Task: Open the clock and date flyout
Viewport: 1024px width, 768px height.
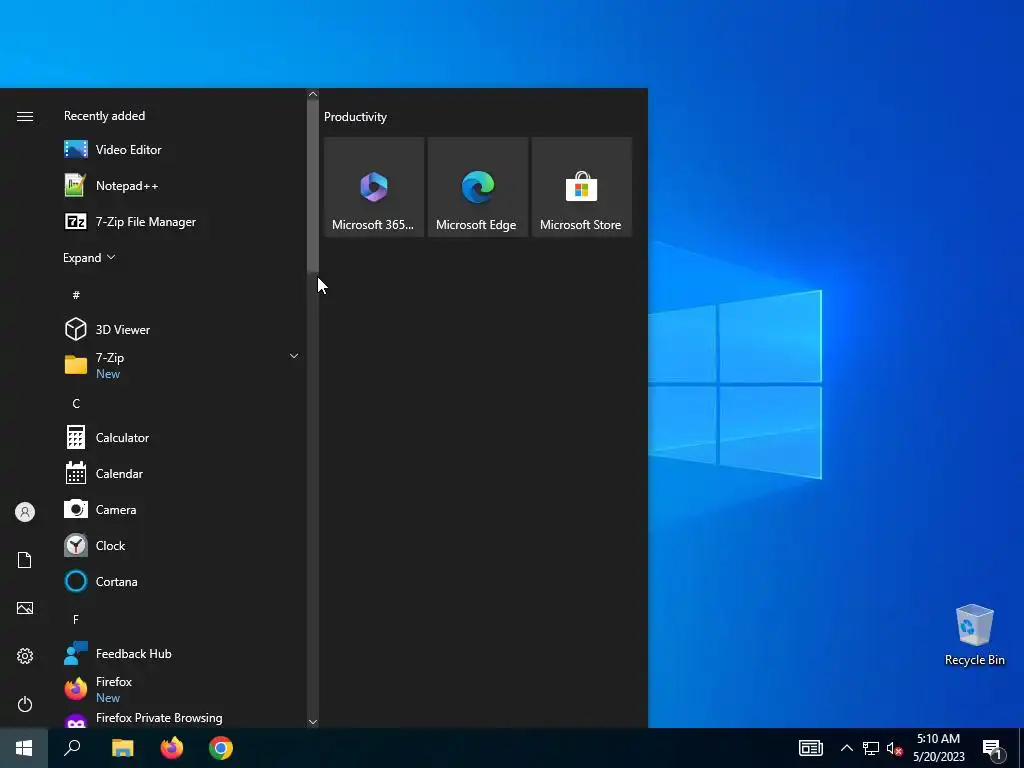Action: (x=938, y=748)
